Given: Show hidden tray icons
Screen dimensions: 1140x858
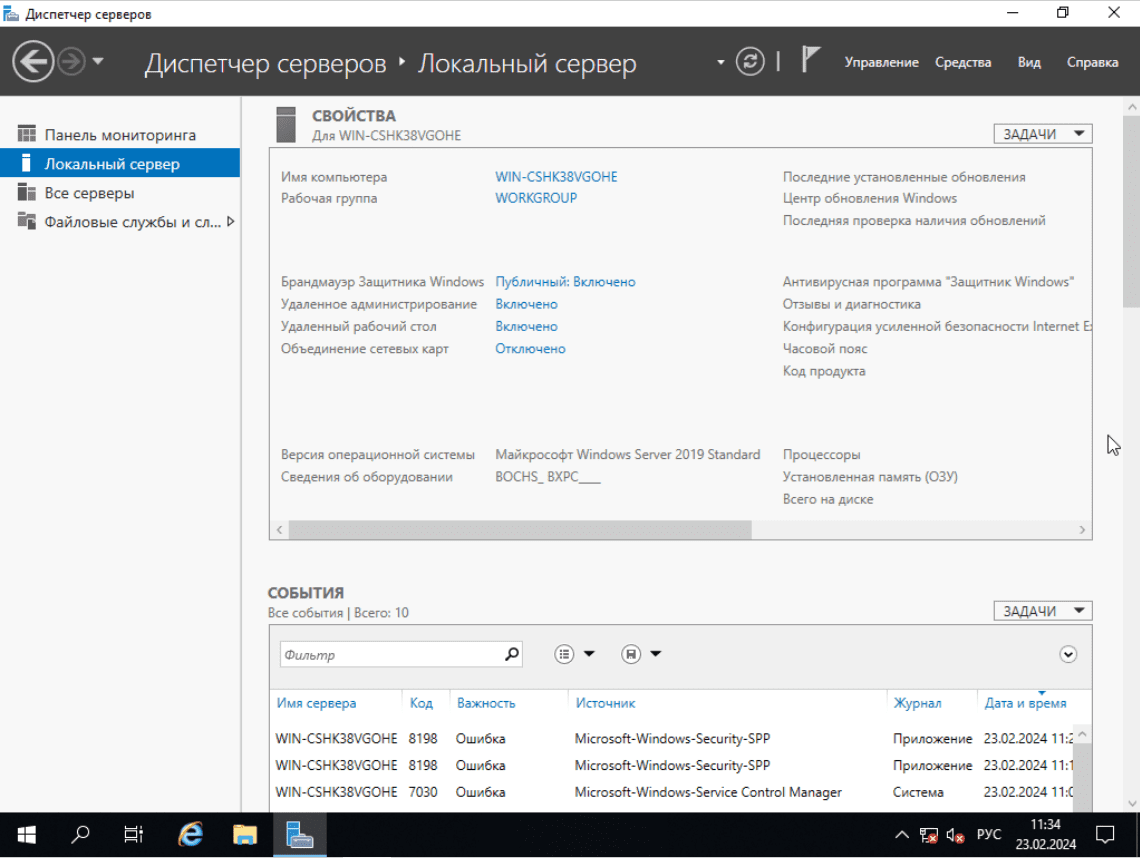Looking at the screenshot, I should 902,835.
